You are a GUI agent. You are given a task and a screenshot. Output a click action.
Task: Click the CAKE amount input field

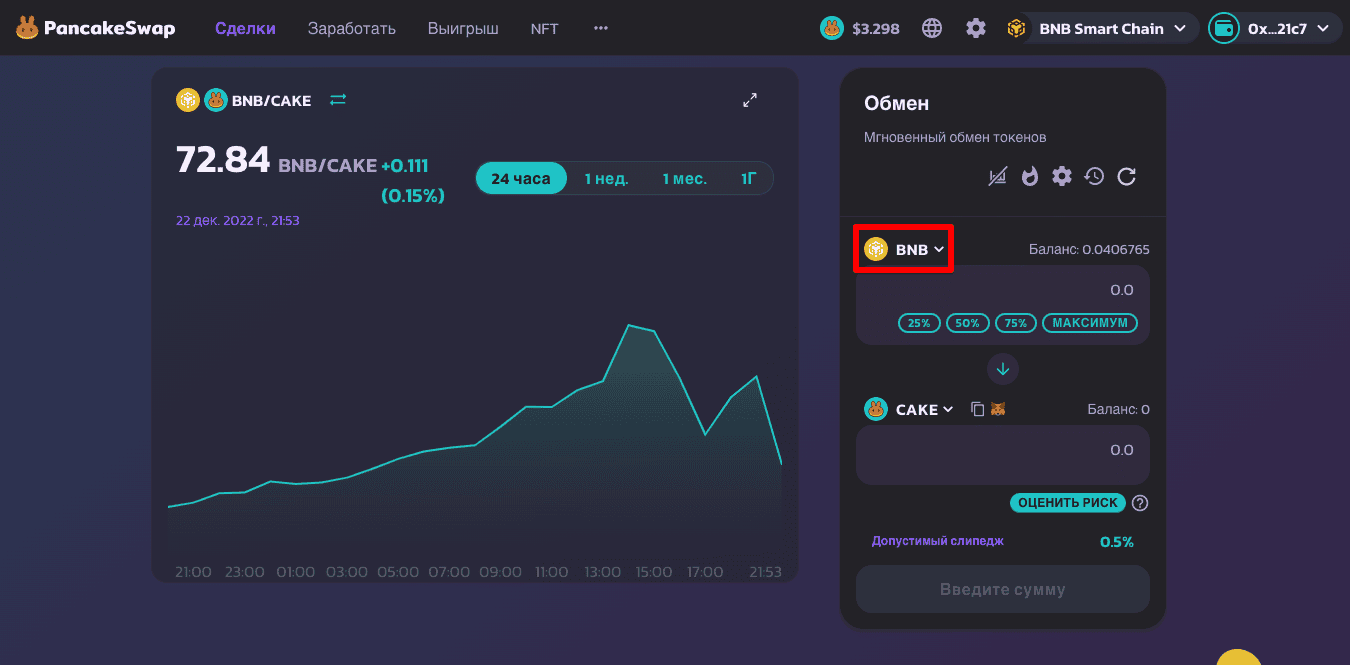pos(1003,455)
